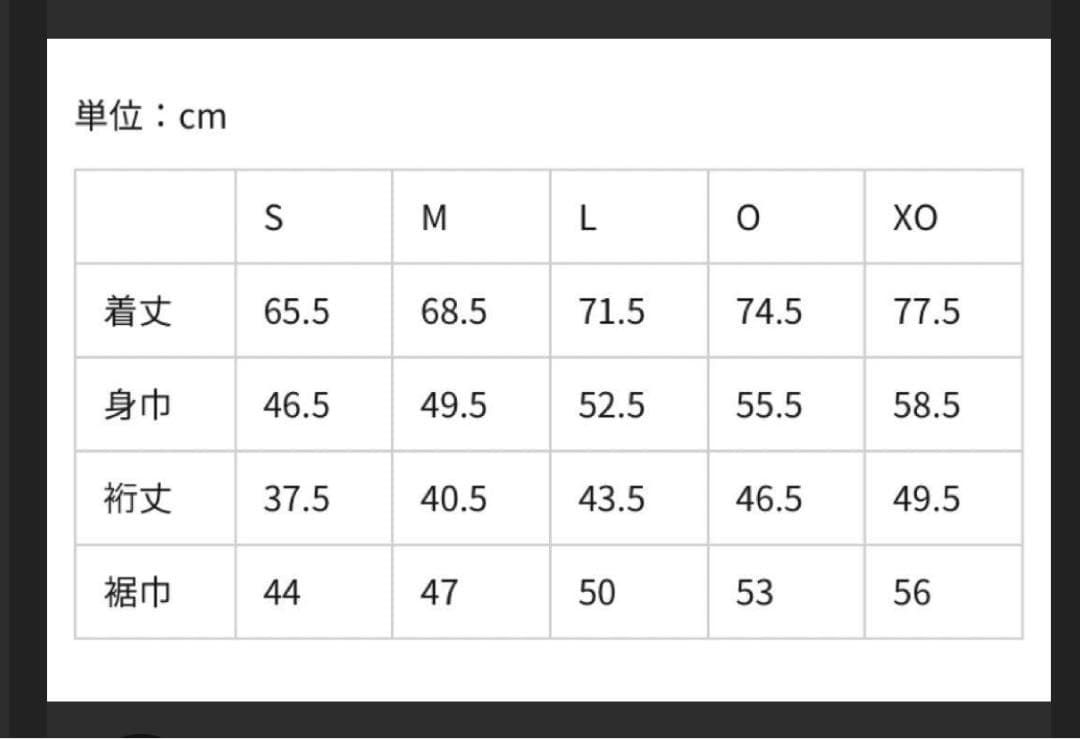Click the 着丈 row label

[137, 312]
